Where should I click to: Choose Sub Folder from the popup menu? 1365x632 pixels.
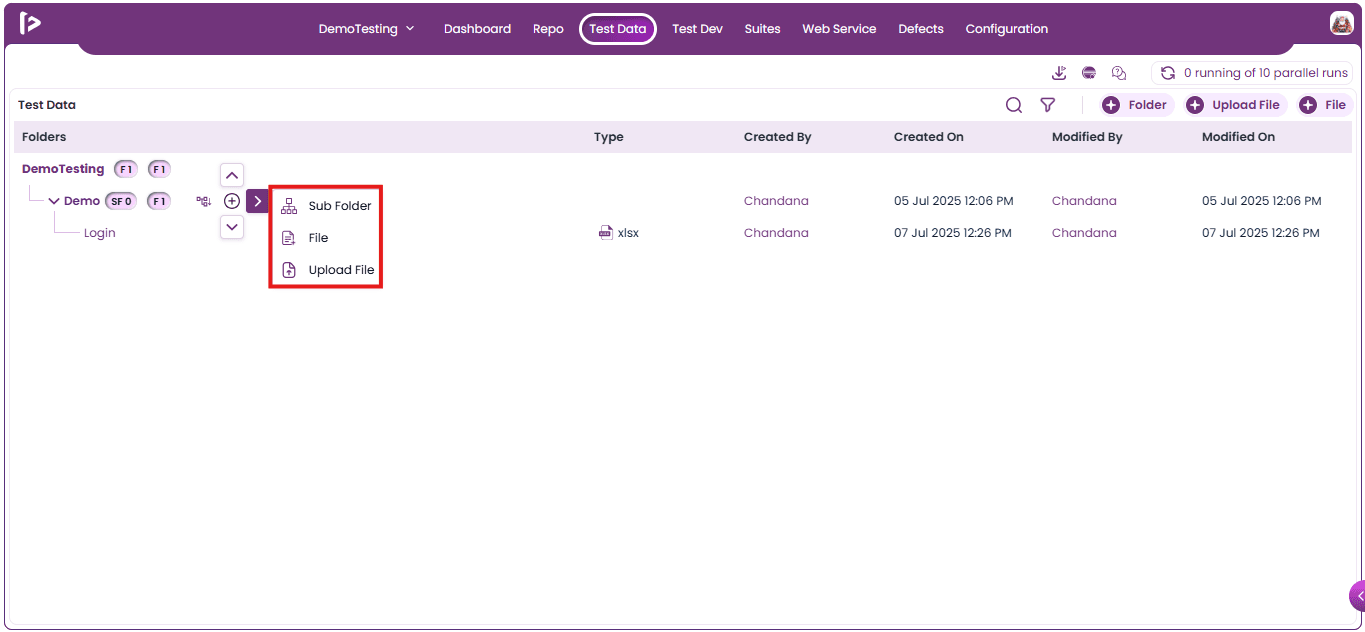(326, 206)
